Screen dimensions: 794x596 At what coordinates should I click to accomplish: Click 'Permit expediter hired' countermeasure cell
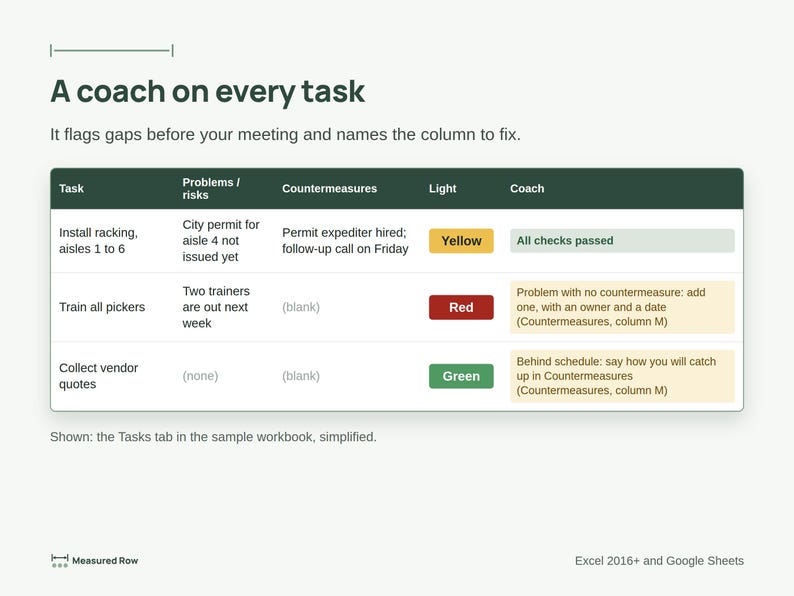coord(345,241)
